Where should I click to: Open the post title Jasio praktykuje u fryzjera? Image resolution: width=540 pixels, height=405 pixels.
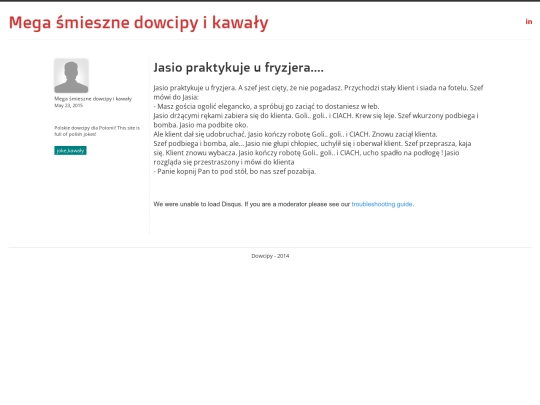click(239, 68)
